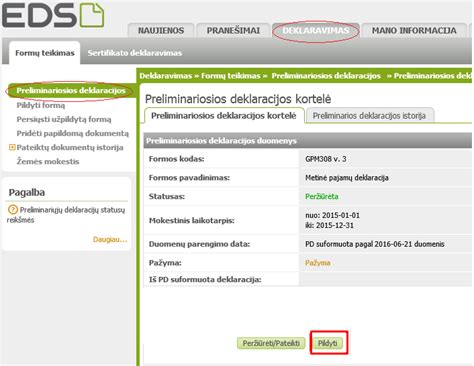The height and width of the screenshot is (366, 474).
Task: Click the Preliminariosios deklaracijos duomenys section header
Action: pyautogui.click(x=307, y=141)
